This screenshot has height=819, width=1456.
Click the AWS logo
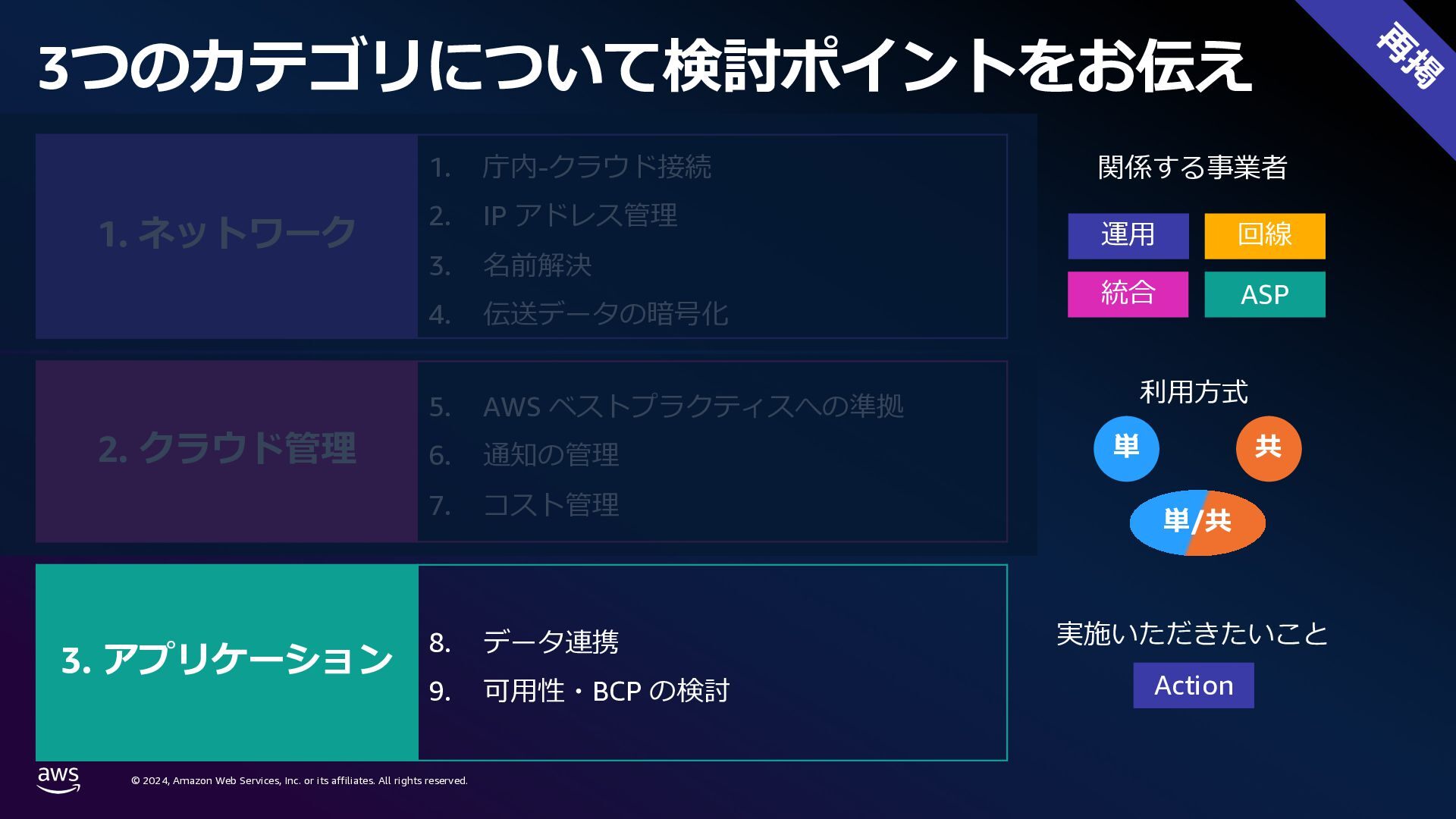coord(58,779)
